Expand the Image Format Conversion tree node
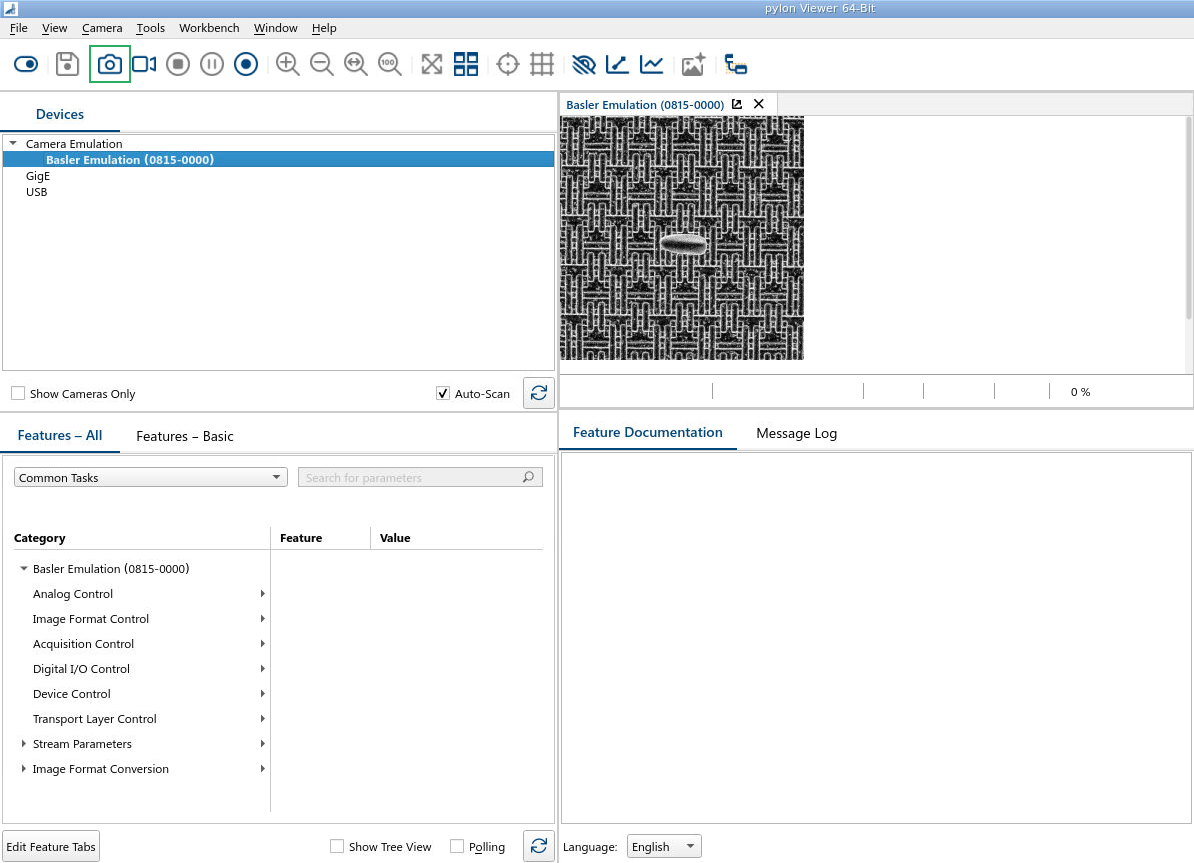This screenshot has height=863, width=1194. click(x=24, y=769)
